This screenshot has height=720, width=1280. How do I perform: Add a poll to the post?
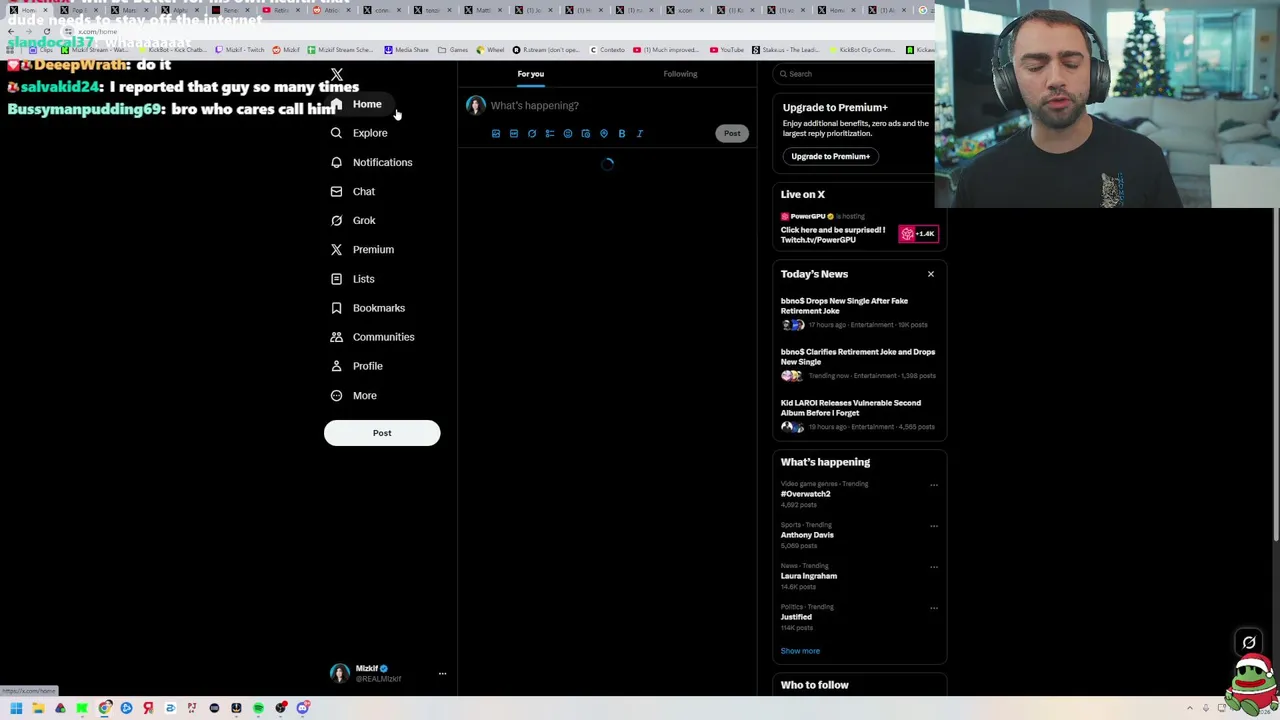click(550, 133)
